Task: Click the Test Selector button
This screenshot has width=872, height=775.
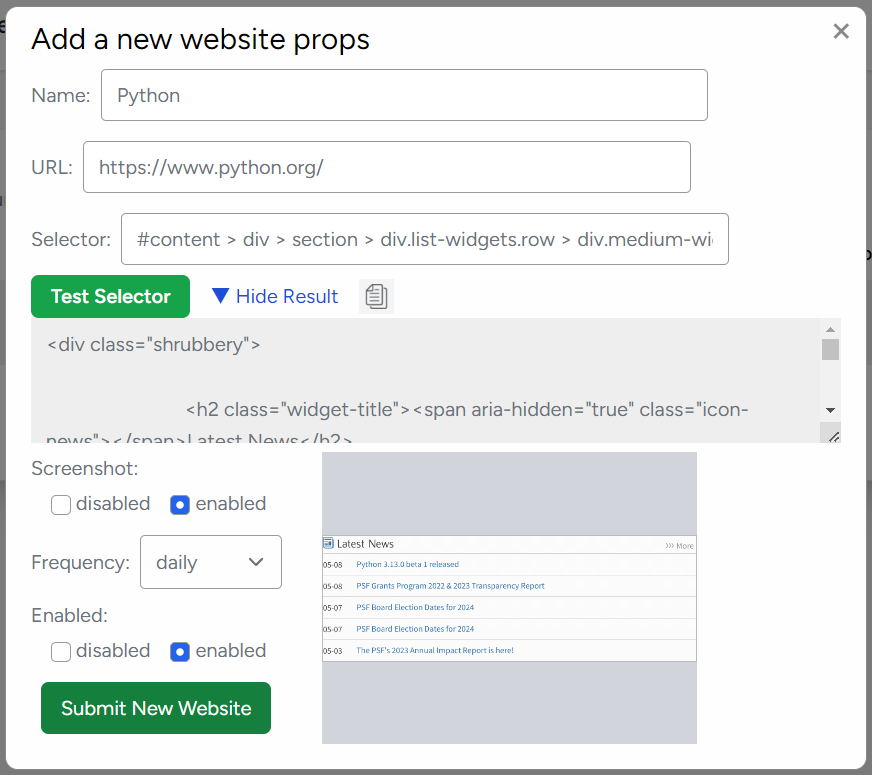Action: click(110, 296)
